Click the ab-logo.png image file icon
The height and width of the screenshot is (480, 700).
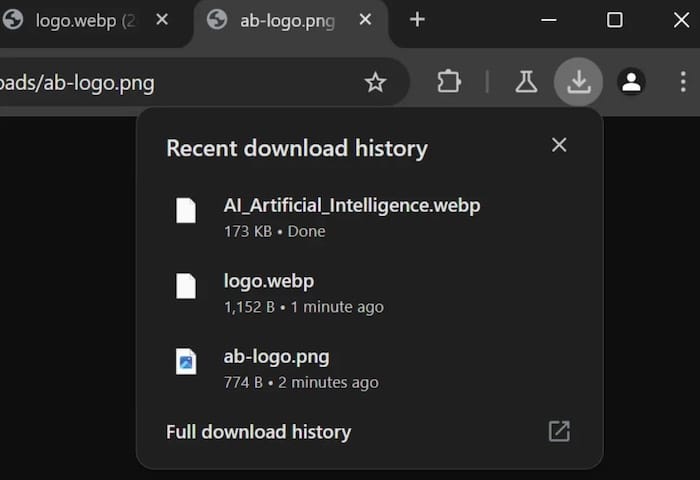click(186, 361)
